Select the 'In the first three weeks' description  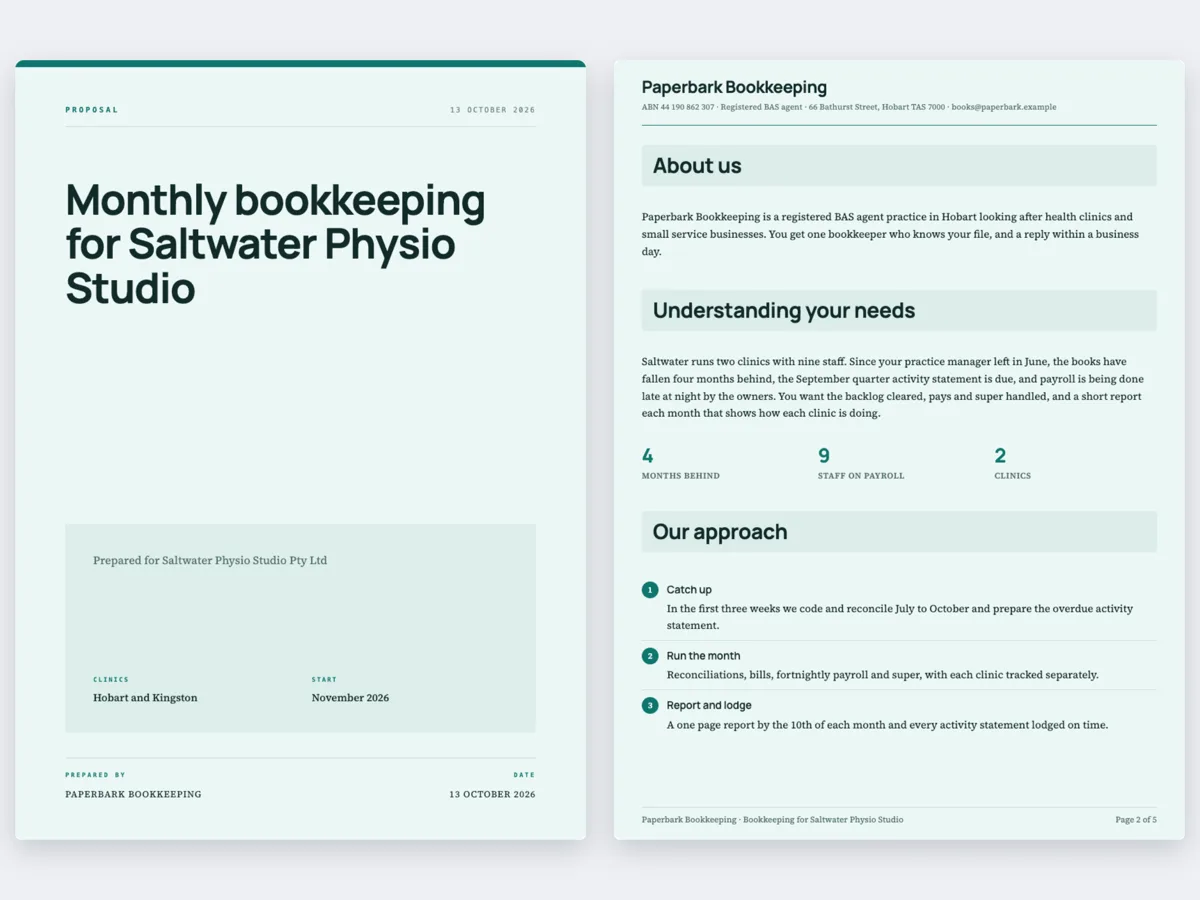[900, 617]
